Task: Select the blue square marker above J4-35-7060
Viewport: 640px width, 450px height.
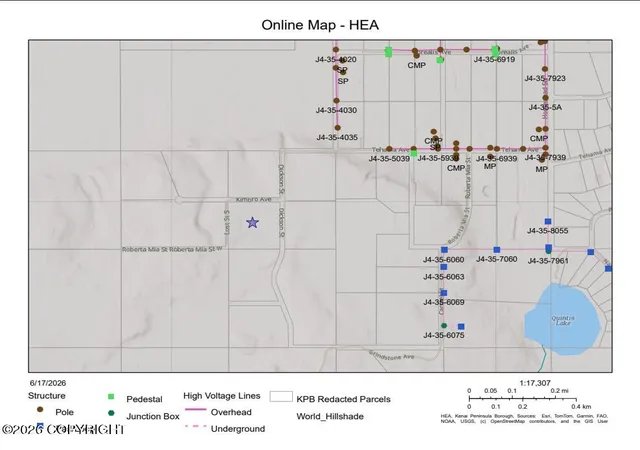Action: (x=497, y=250)
